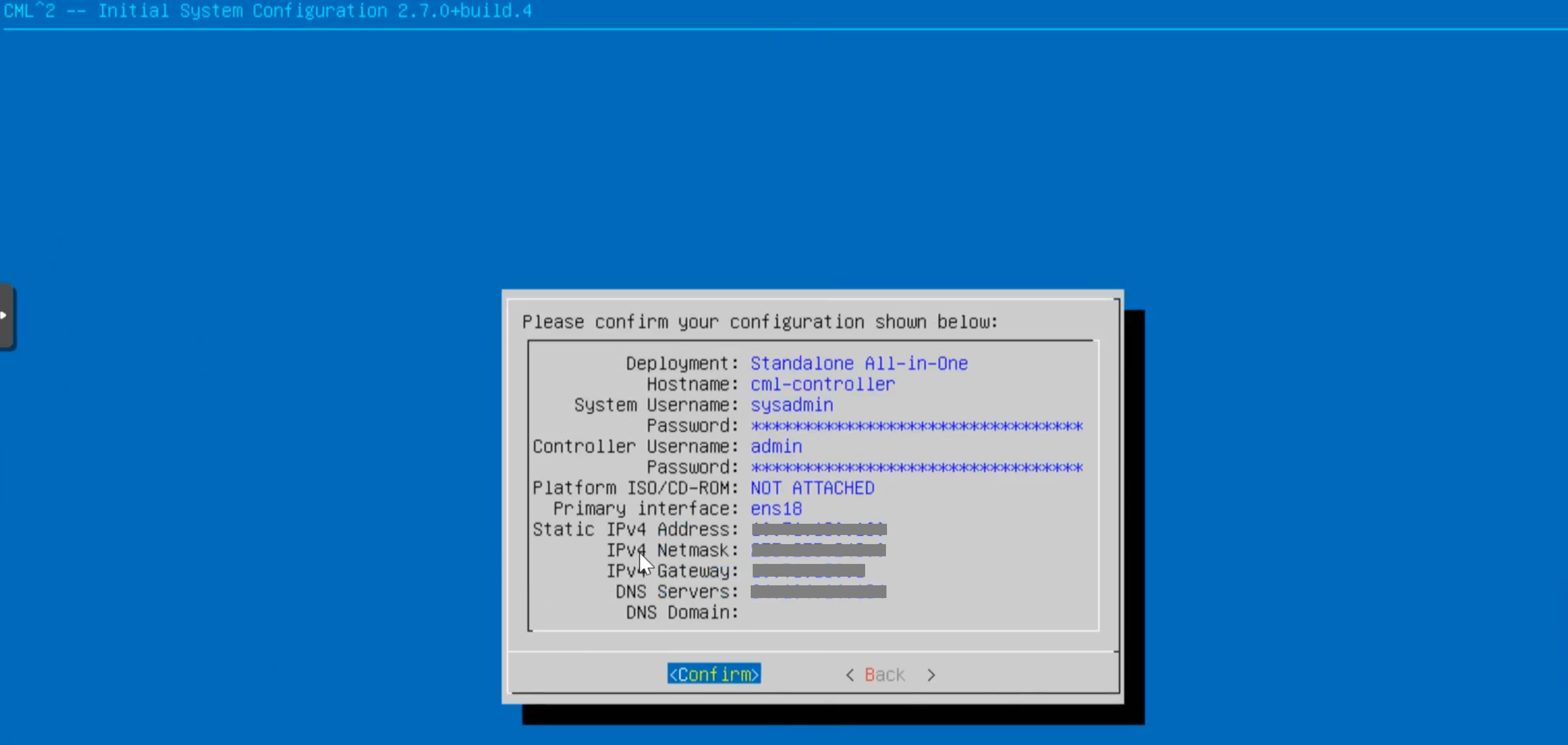
Task: Click the 'Please confirm your configuration' heading
Action: 760,321
